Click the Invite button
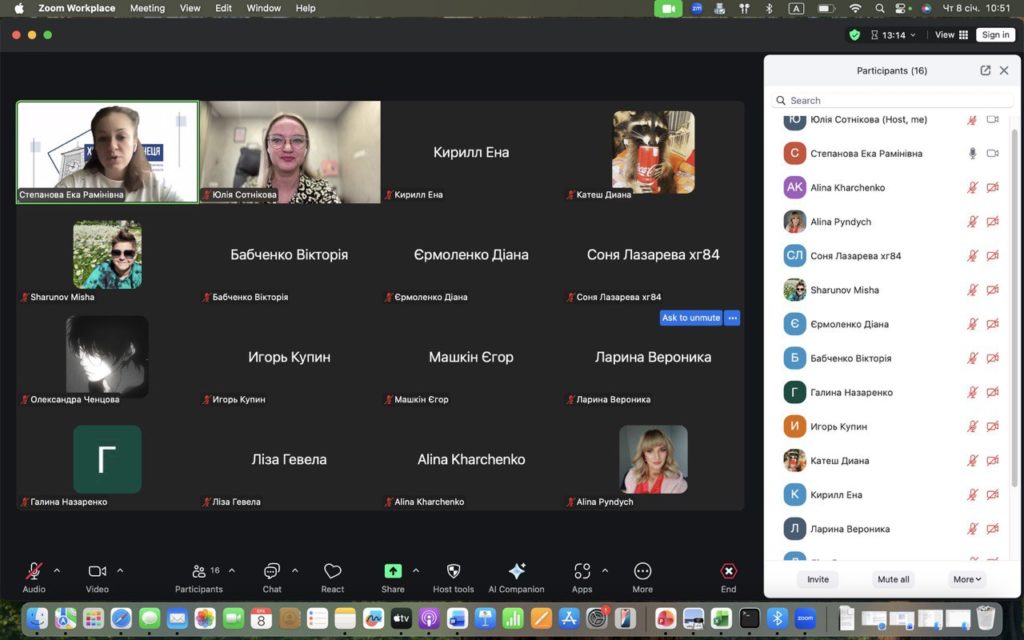Screen dimensions: 1024x640 [x=818, y=579]
